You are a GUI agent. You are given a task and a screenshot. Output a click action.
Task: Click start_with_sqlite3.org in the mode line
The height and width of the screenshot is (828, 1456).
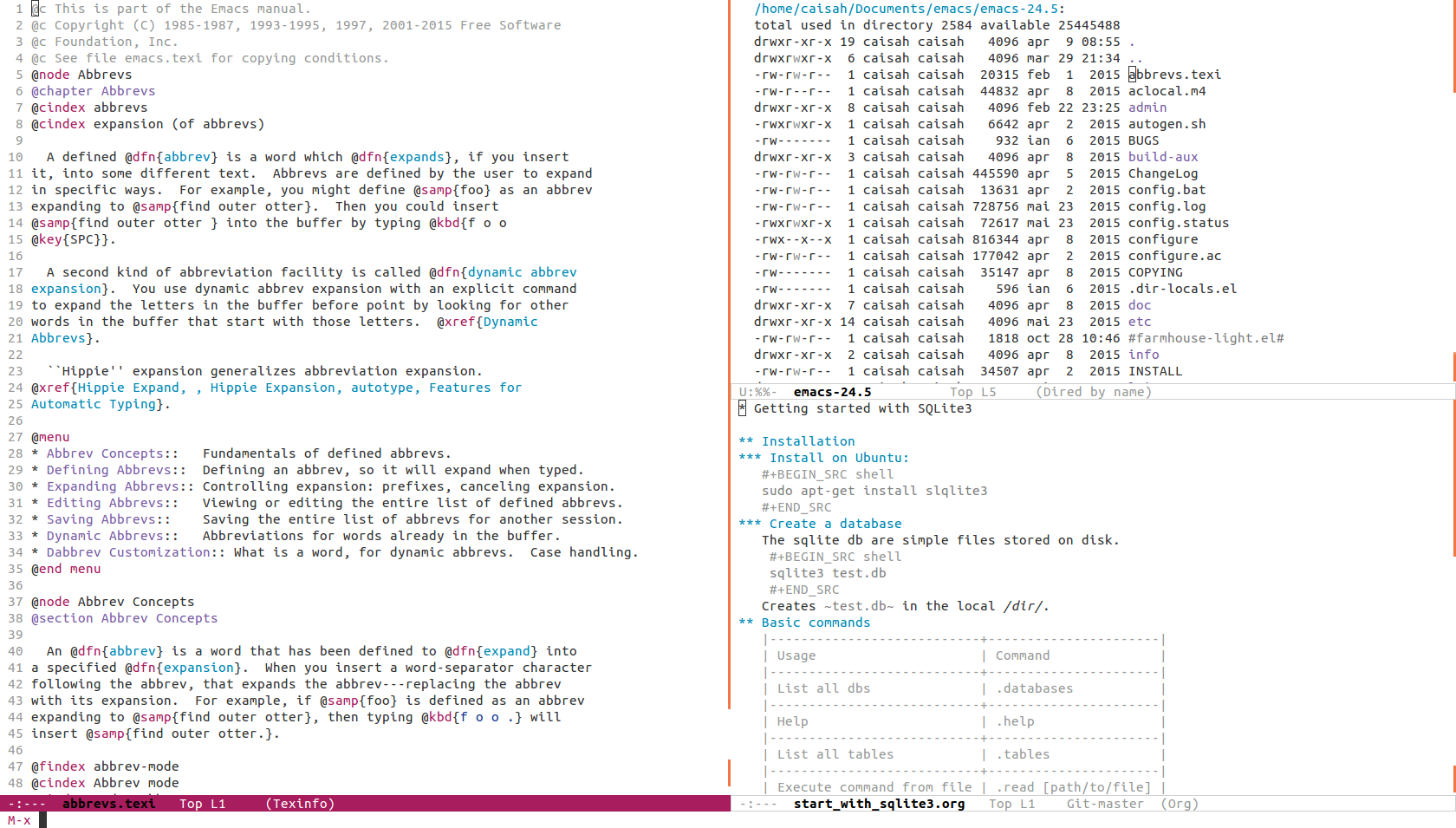click(879, 804)
